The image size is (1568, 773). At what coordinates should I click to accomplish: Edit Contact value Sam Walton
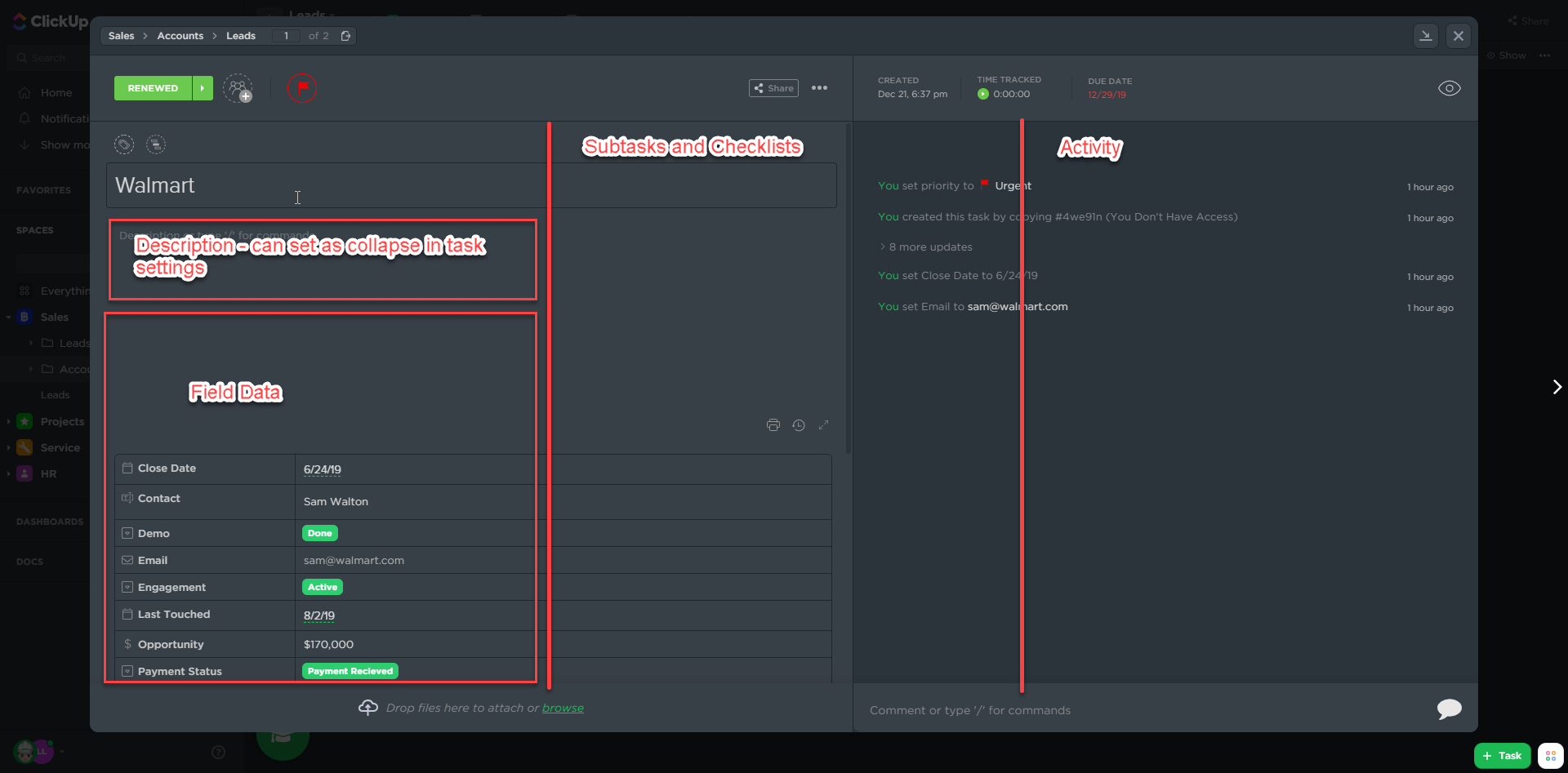pos(336,501)
